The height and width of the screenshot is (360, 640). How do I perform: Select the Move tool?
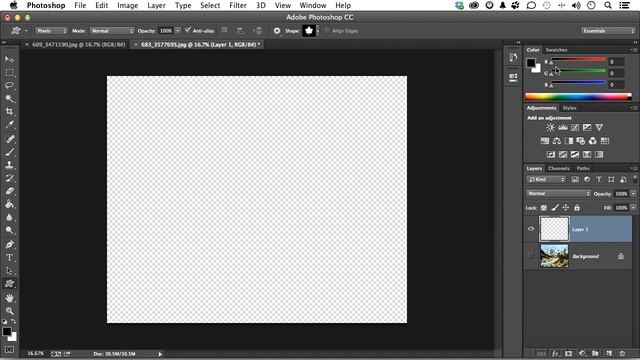coord(9,60)
